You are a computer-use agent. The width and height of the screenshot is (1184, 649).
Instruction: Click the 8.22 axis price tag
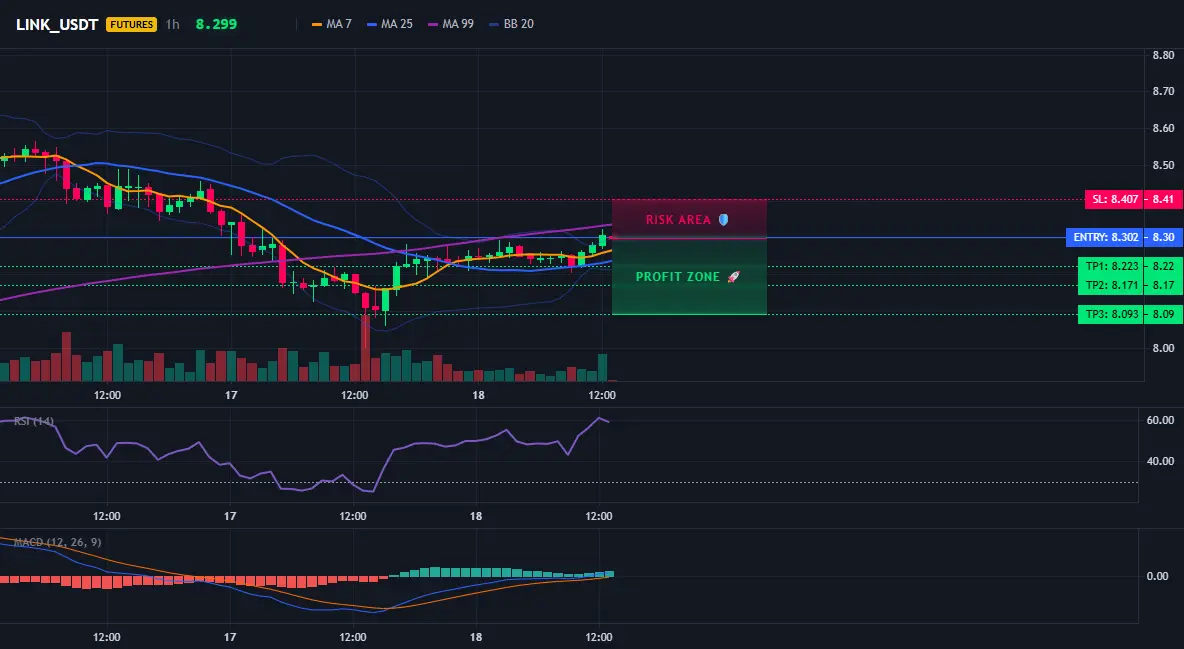(1164, 266)
